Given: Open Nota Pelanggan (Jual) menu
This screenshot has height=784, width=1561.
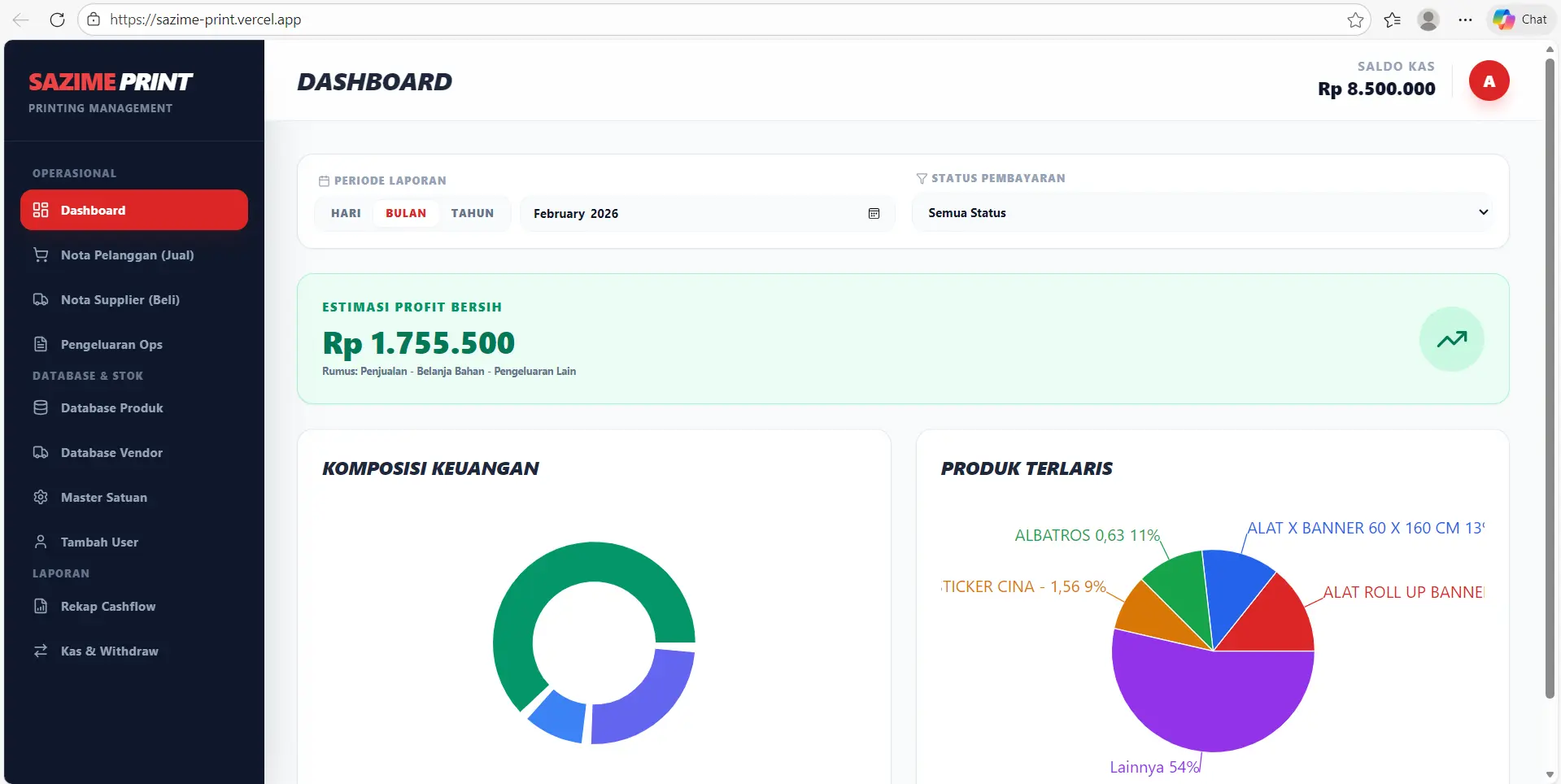Looking at the screenshot, I should (127, 255).
